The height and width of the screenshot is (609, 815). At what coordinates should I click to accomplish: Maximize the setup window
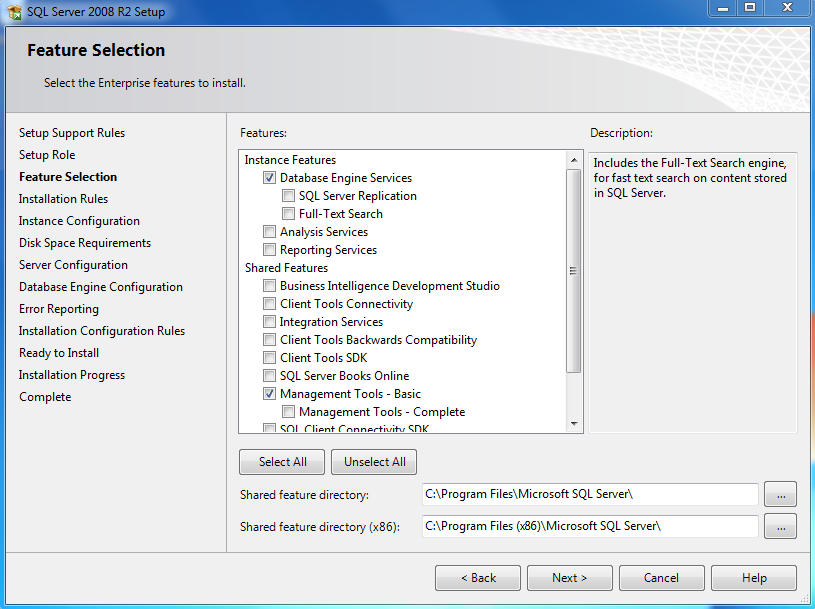point(750,8)
